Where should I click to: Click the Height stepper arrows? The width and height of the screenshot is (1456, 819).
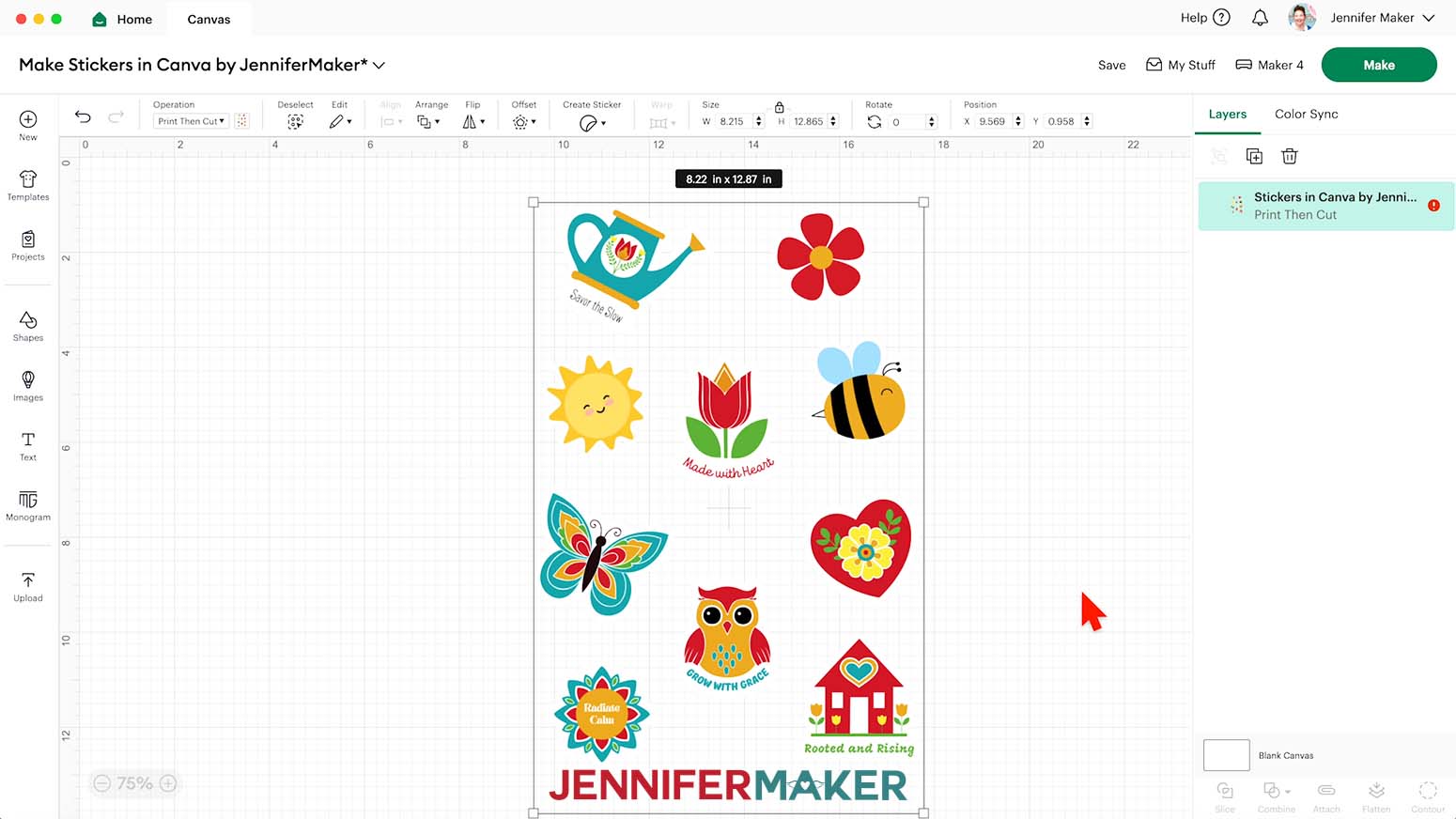[x=833, y=122]
